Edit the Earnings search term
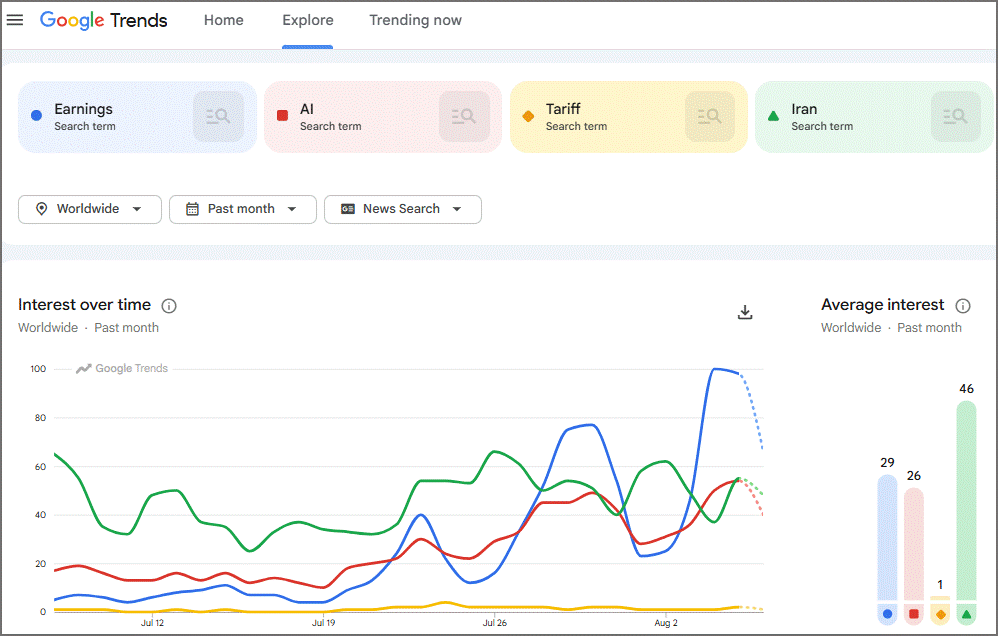Image resolution: width=998 pixels, height=636 pixels. point(83,110)
